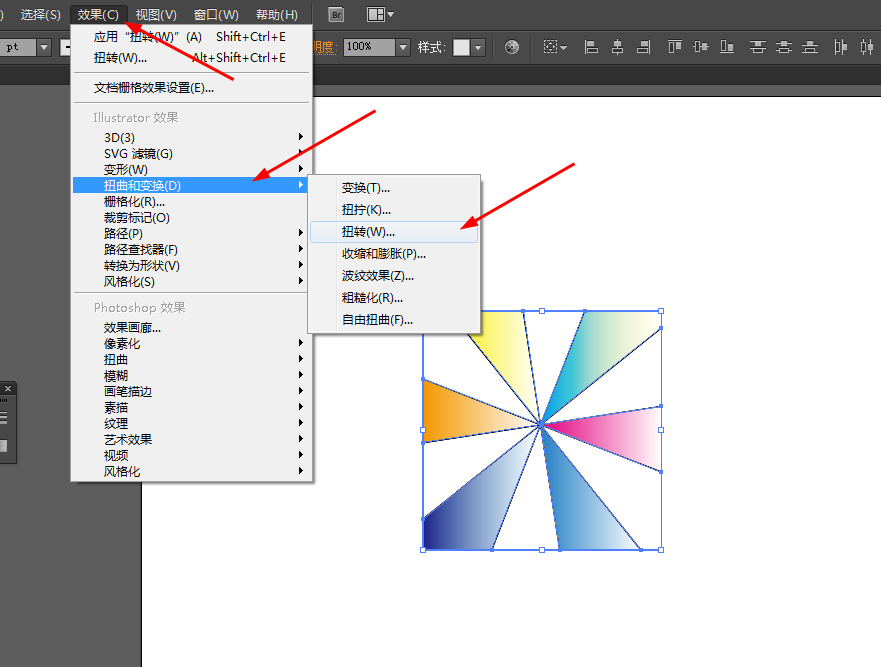Click the Recolor Artwork color wheel icon

(512, 47)
